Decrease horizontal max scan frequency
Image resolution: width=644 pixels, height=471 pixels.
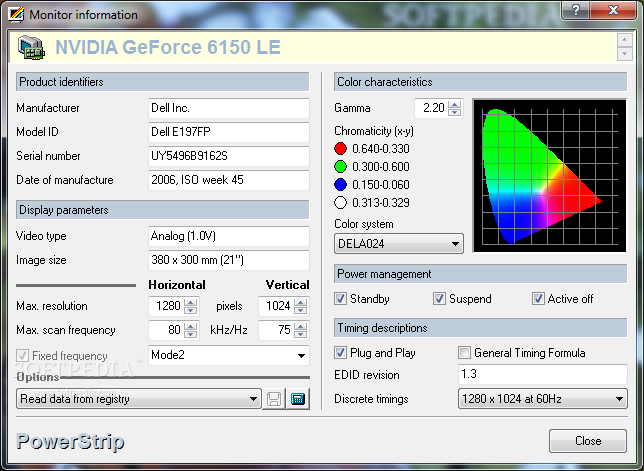(x=191, y=334)
